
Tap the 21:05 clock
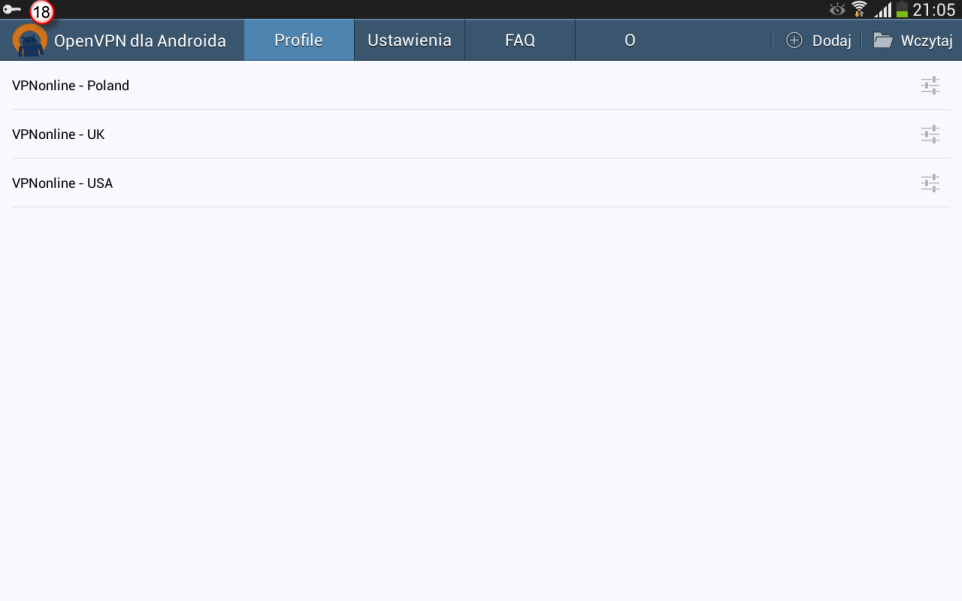click(x=934, y=10)
